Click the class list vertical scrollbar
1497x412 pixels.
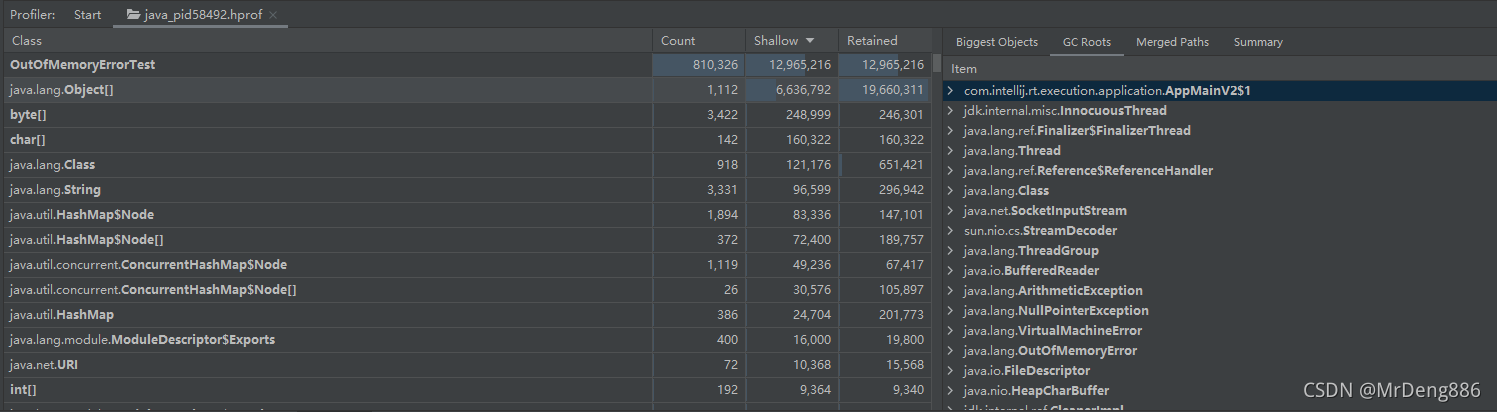(x=938, y=63)
